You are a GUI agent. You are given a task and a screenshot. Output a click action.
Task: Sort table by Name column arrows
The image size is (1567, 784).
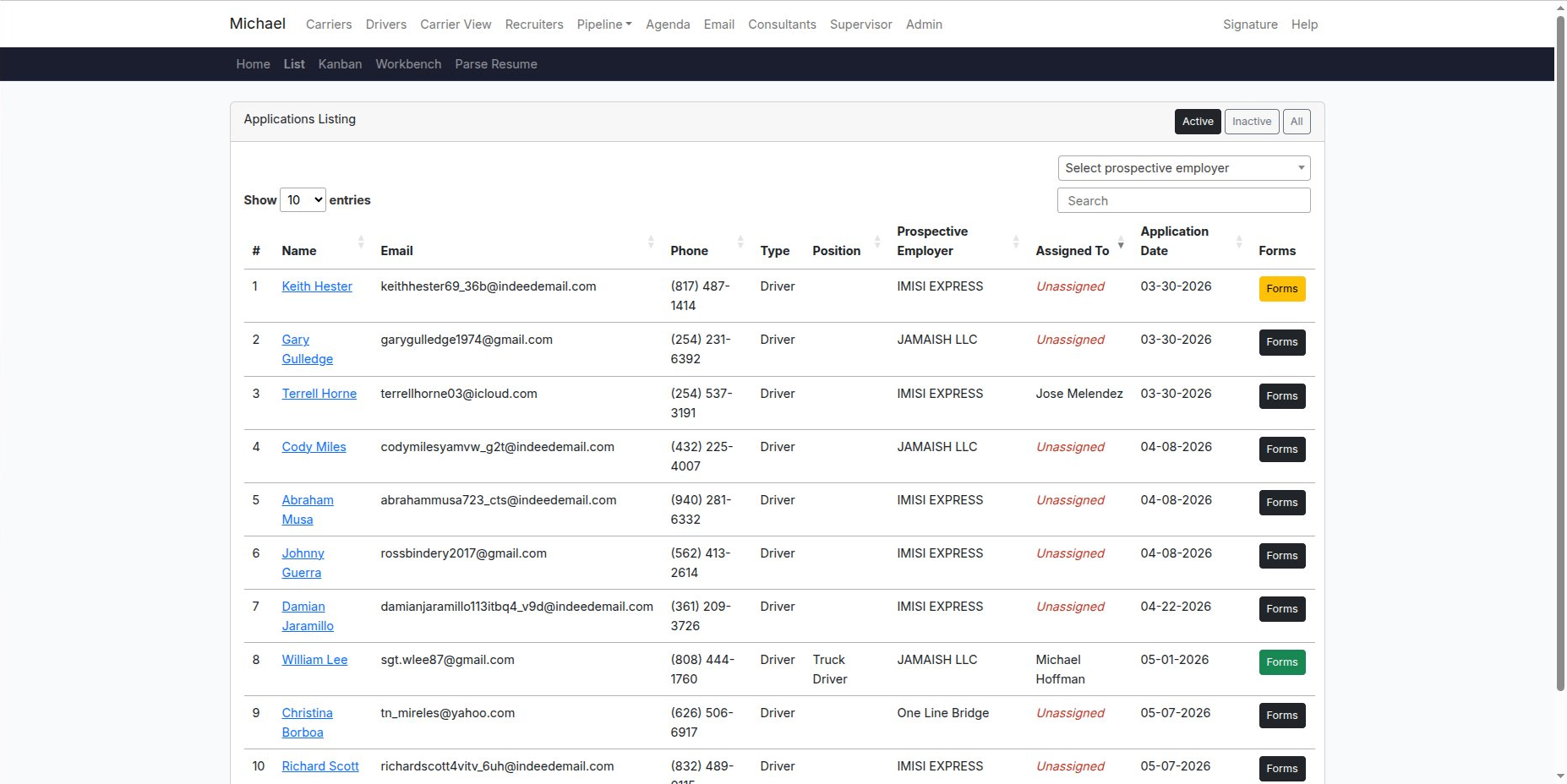361,242
